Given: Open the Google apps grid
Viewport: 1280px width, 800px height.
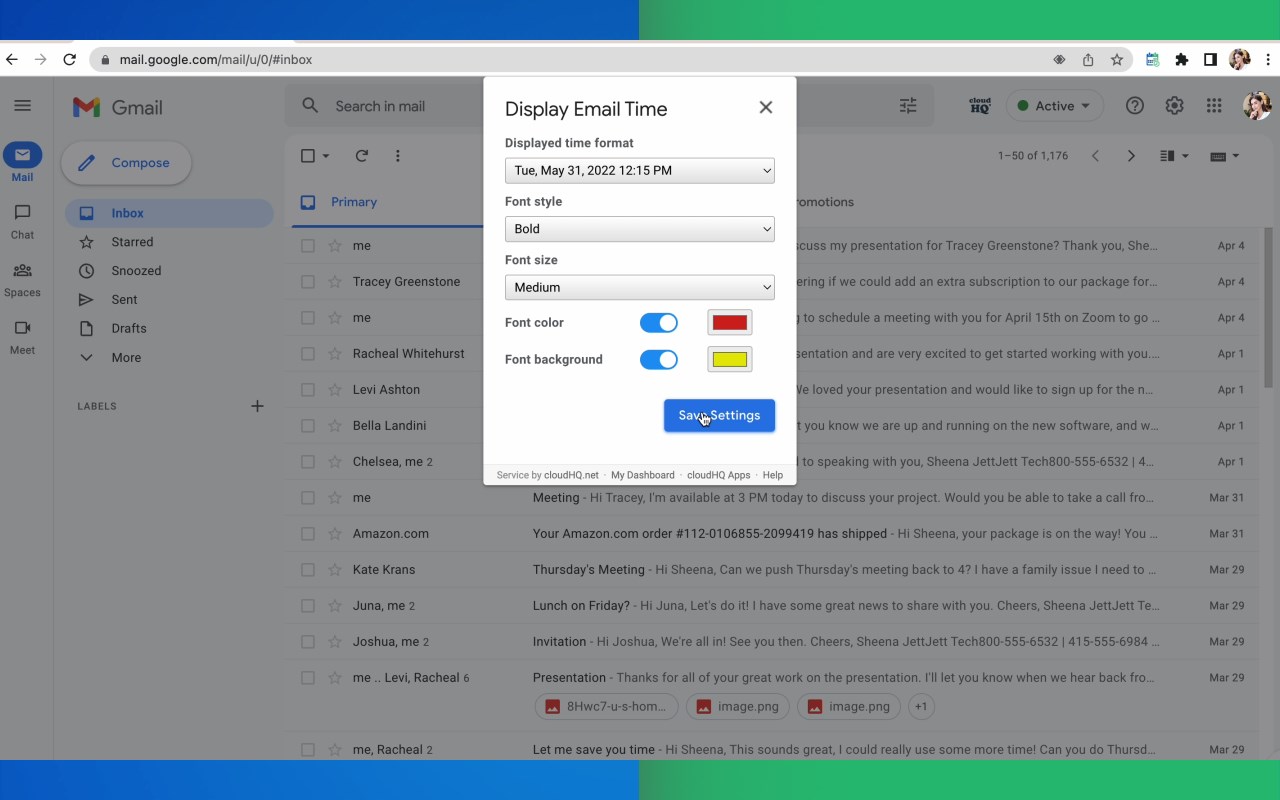Looking at the screenshot, I should pyautogui.click(x=1214, y=106).
